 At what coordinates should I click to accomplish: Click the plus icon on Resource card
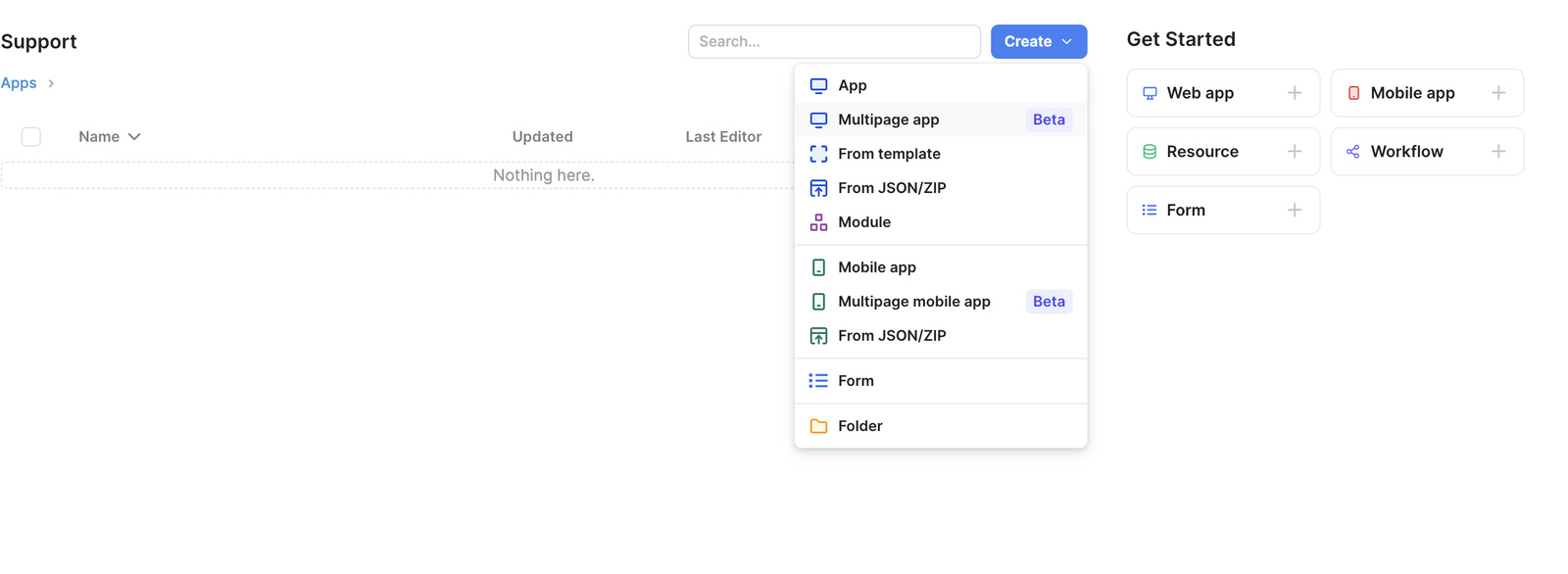[1294, 152]
